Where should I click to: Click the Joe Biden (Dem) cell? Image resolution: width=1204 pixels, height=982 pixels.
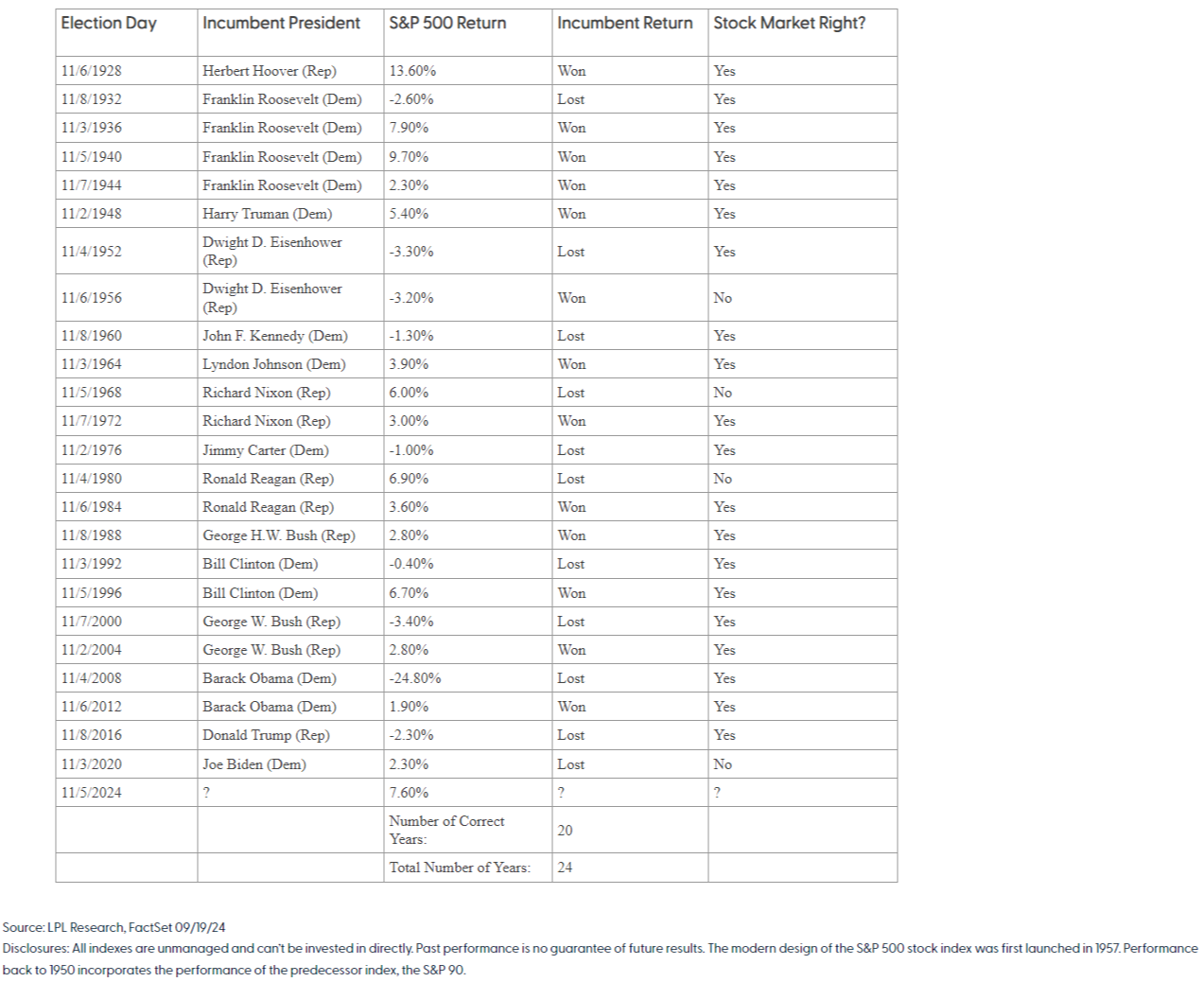(253, 764)
